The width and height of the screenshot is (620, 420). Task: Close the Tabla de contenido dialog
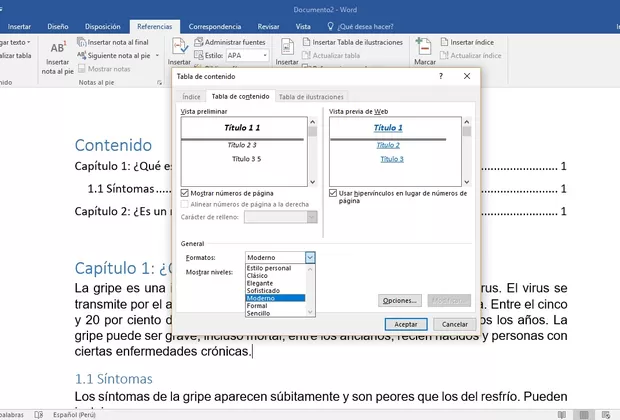coord(467,76)
